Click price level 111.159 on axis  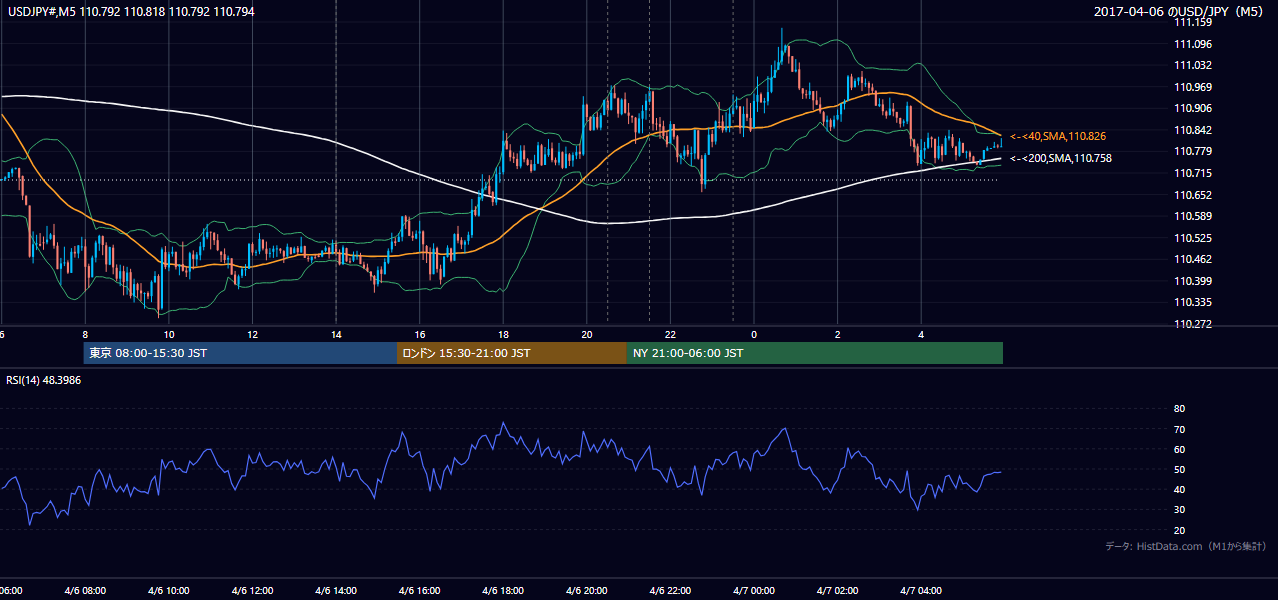(1193, 22)
